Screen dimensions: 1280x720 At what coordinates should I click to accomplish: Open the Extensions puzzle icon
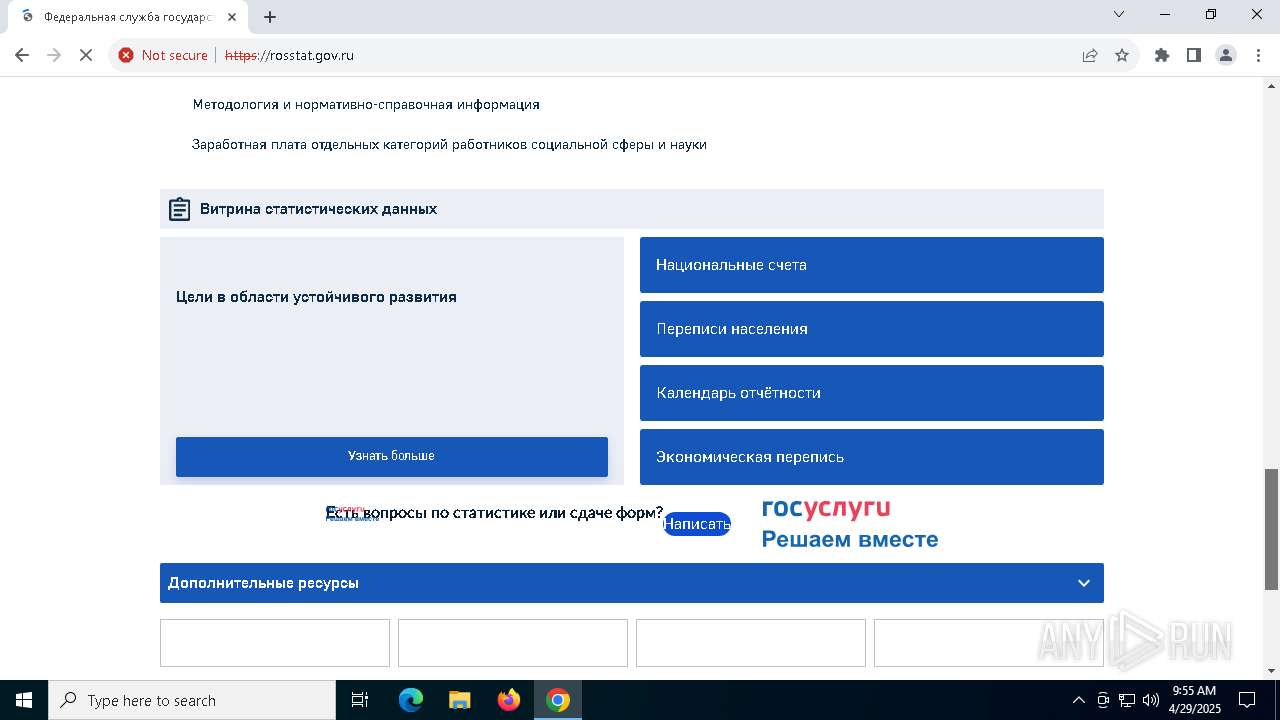point(1162,55)
